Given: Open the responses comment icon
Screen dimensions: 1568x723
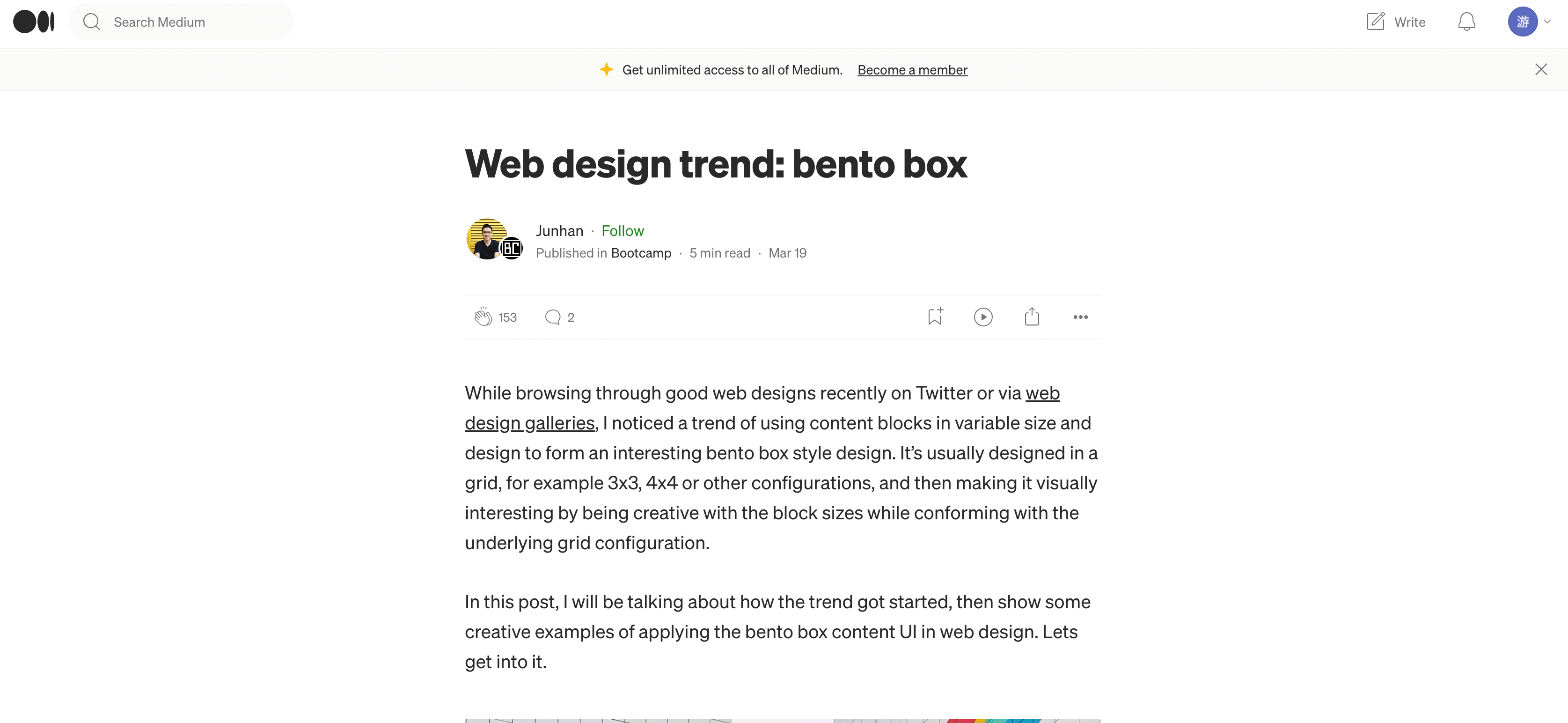Looking at the screenshot, I should point(553,317).
